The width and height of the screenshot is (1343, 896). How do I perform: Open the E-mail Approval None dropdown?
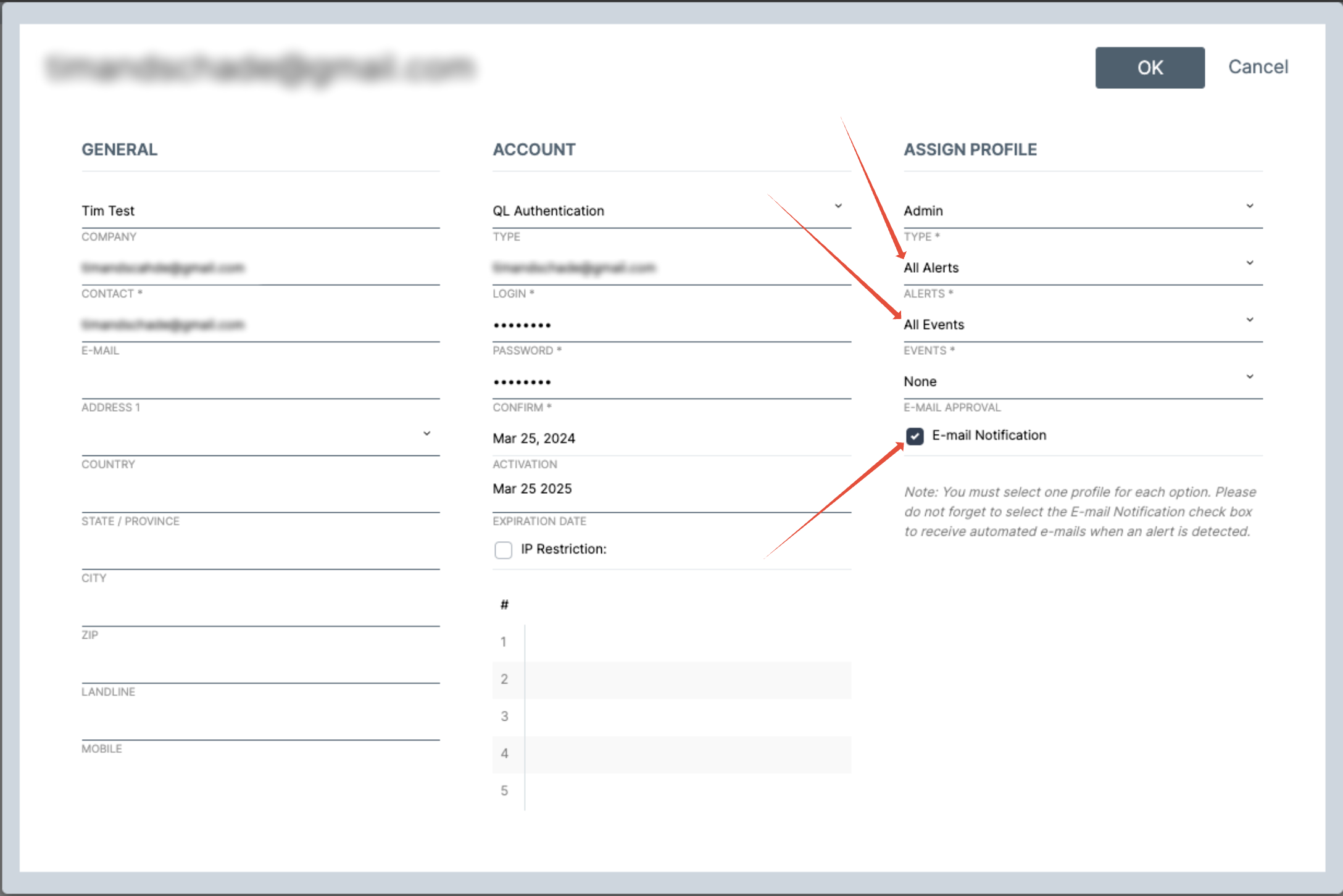click(x=1082, y=381)
